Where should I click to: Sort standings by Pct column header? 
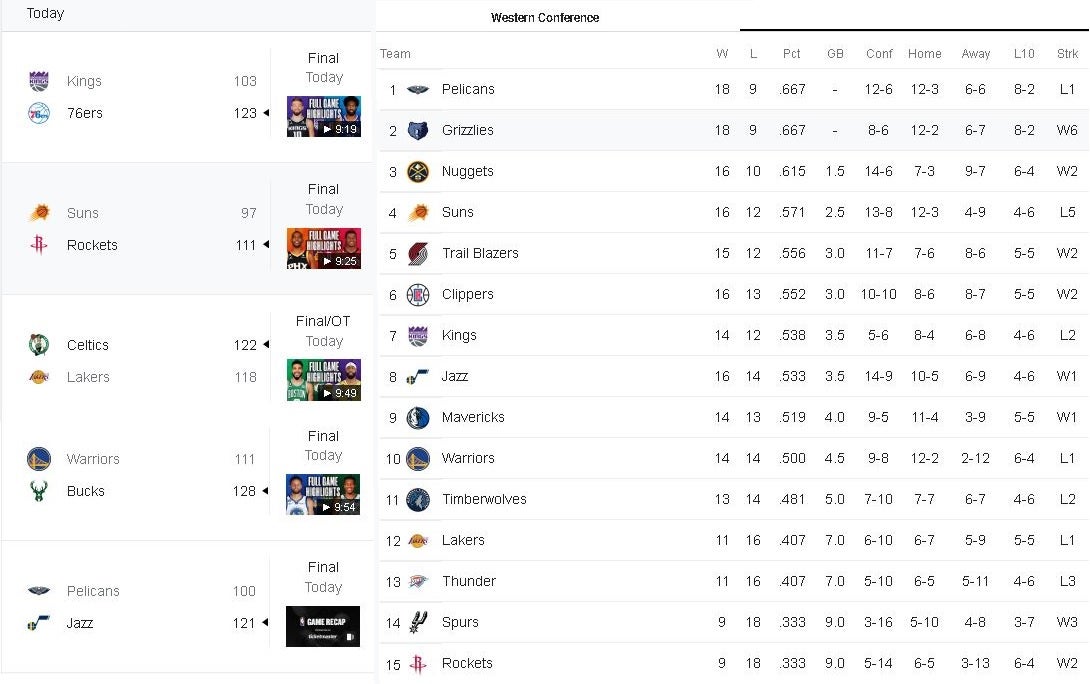[791, 54]
